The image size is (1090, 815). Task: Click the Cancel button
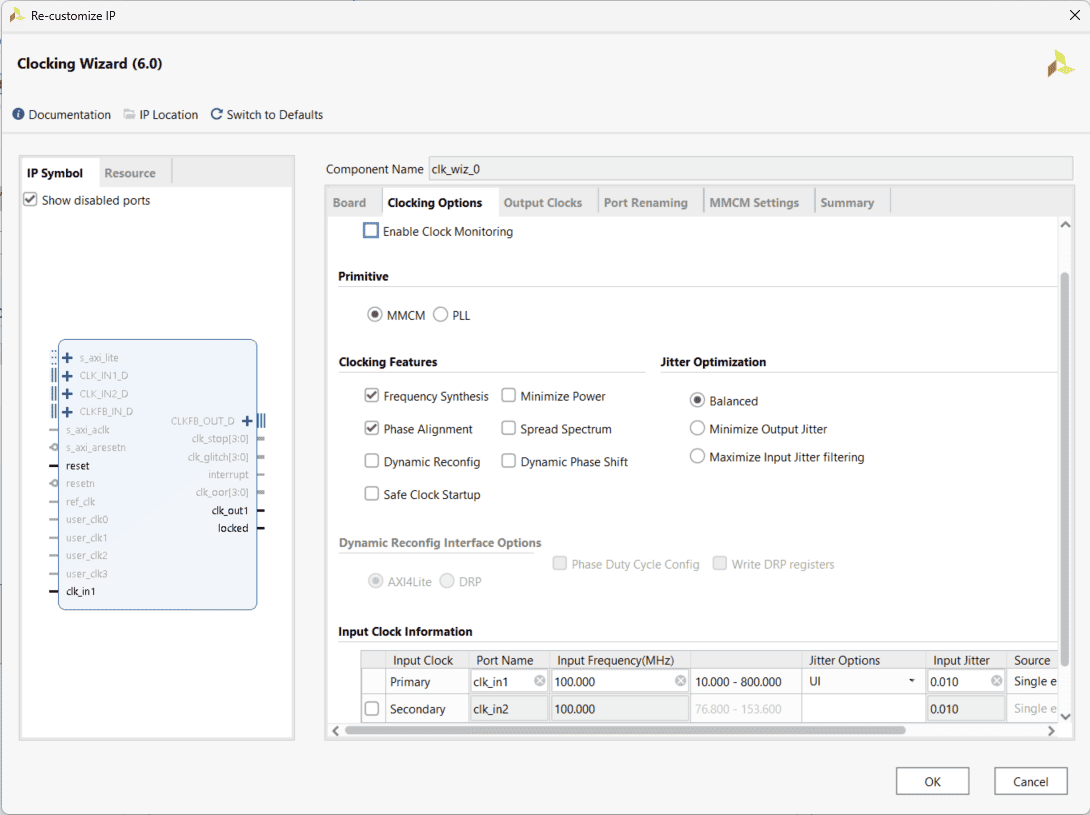point(1030,782)
